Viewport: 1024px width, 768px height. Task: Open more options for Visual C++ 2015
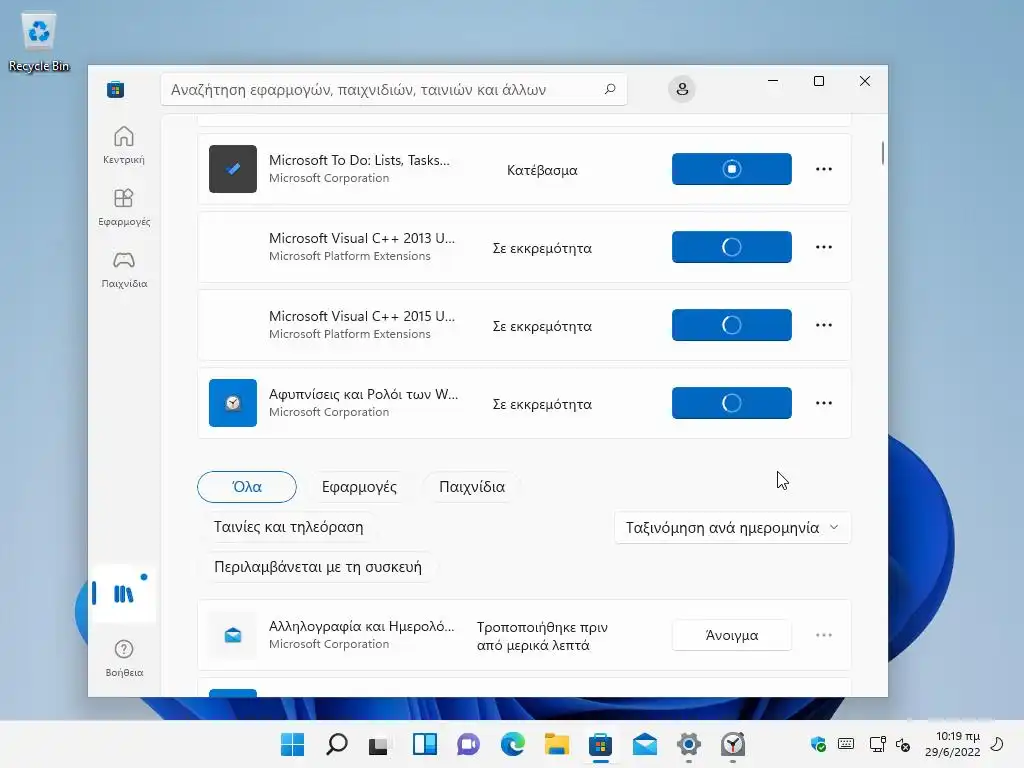(x=824, y=325)
